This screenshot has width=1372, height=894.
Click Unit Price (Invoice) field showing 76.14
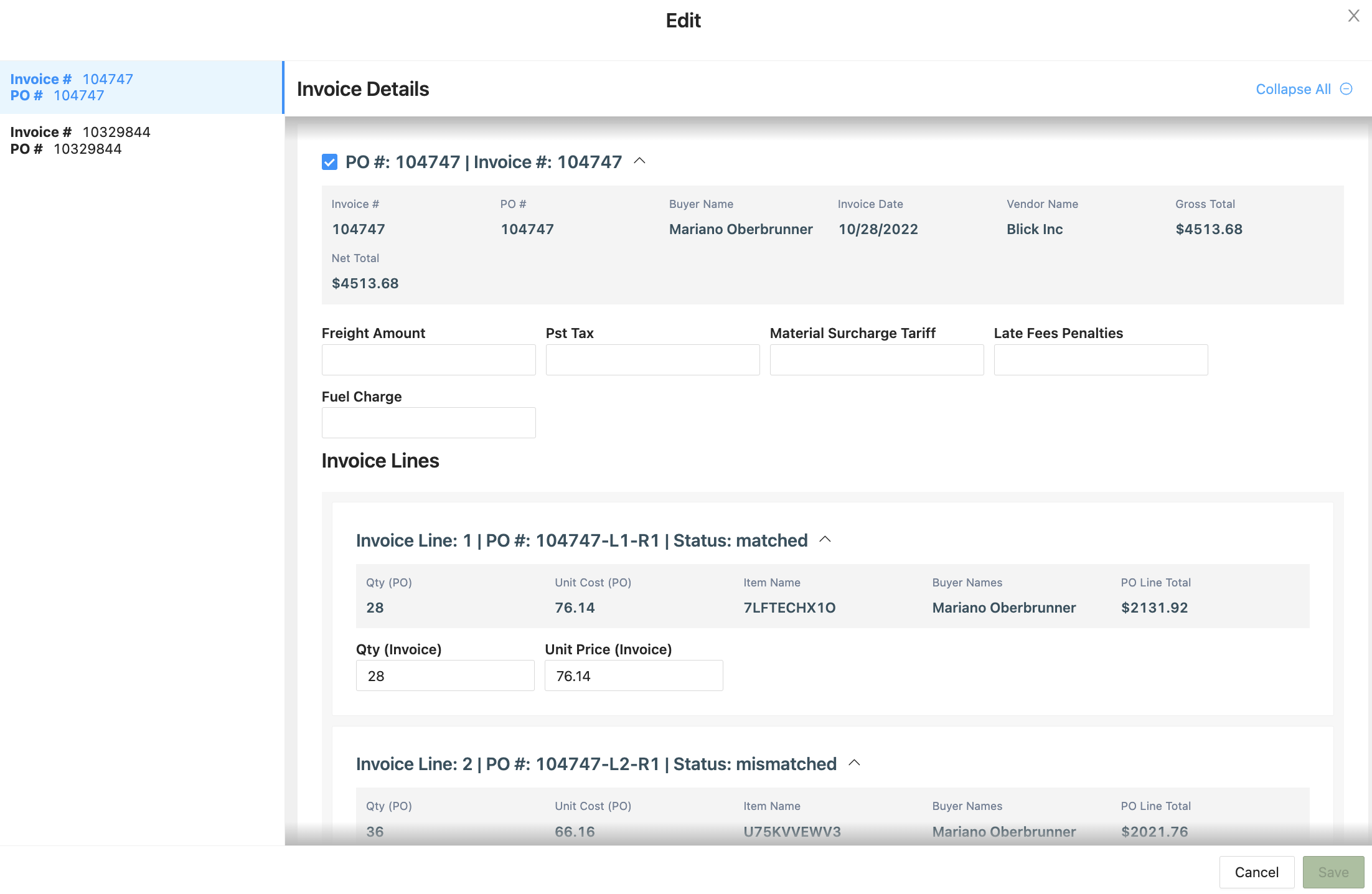tap(634, 675)
